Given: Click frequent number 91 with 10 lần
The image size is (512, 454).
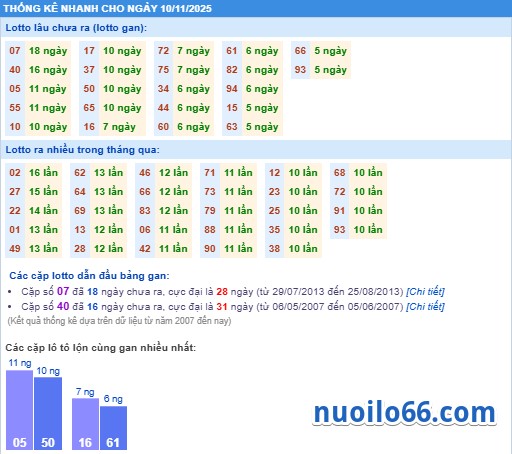Looking at the screenshot, I should 339,211.
